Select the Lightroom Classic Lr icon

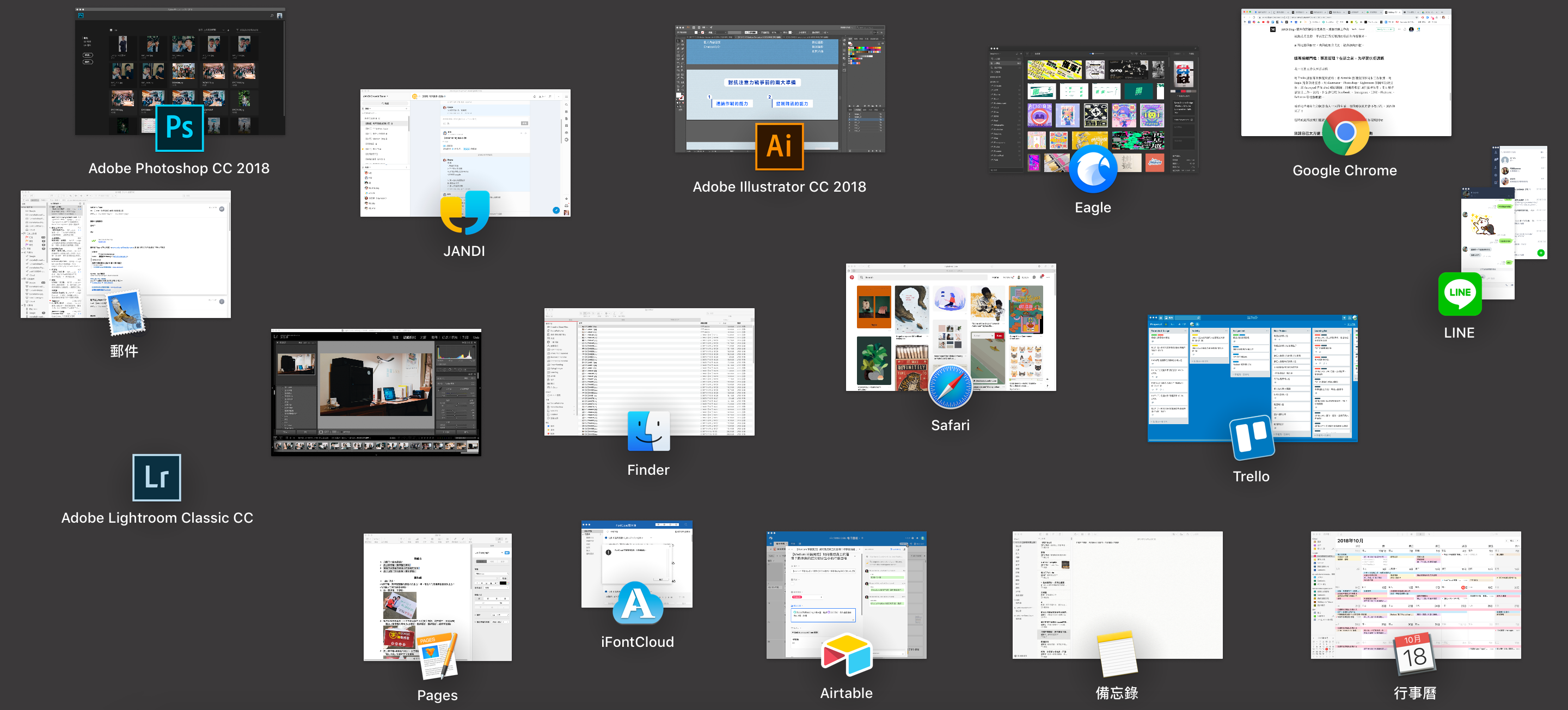click(x=156, y=478)
